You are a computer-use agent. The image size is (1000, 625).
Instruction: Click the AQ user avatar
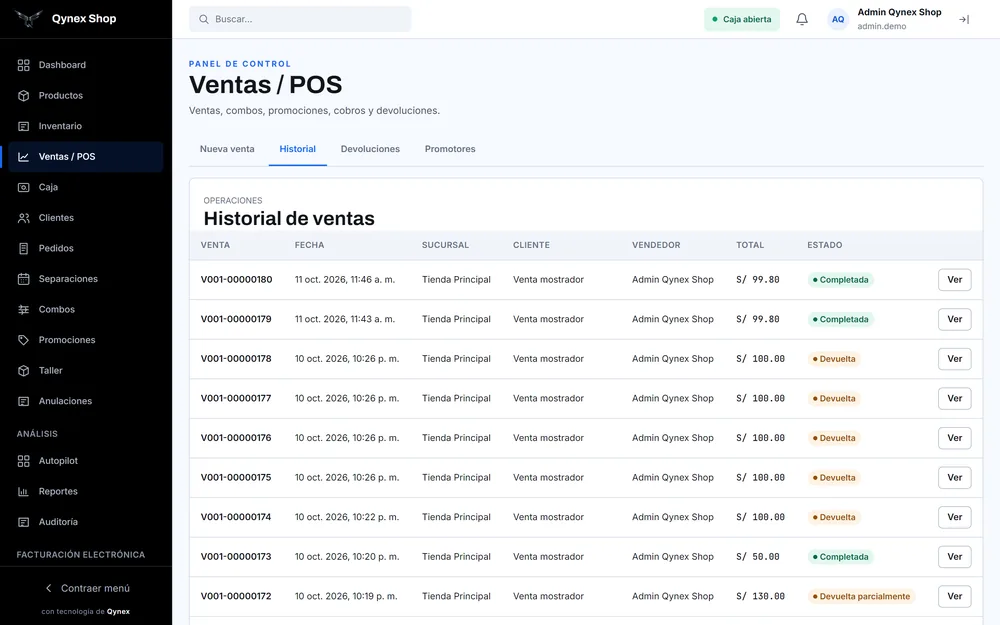pos(838,19)
